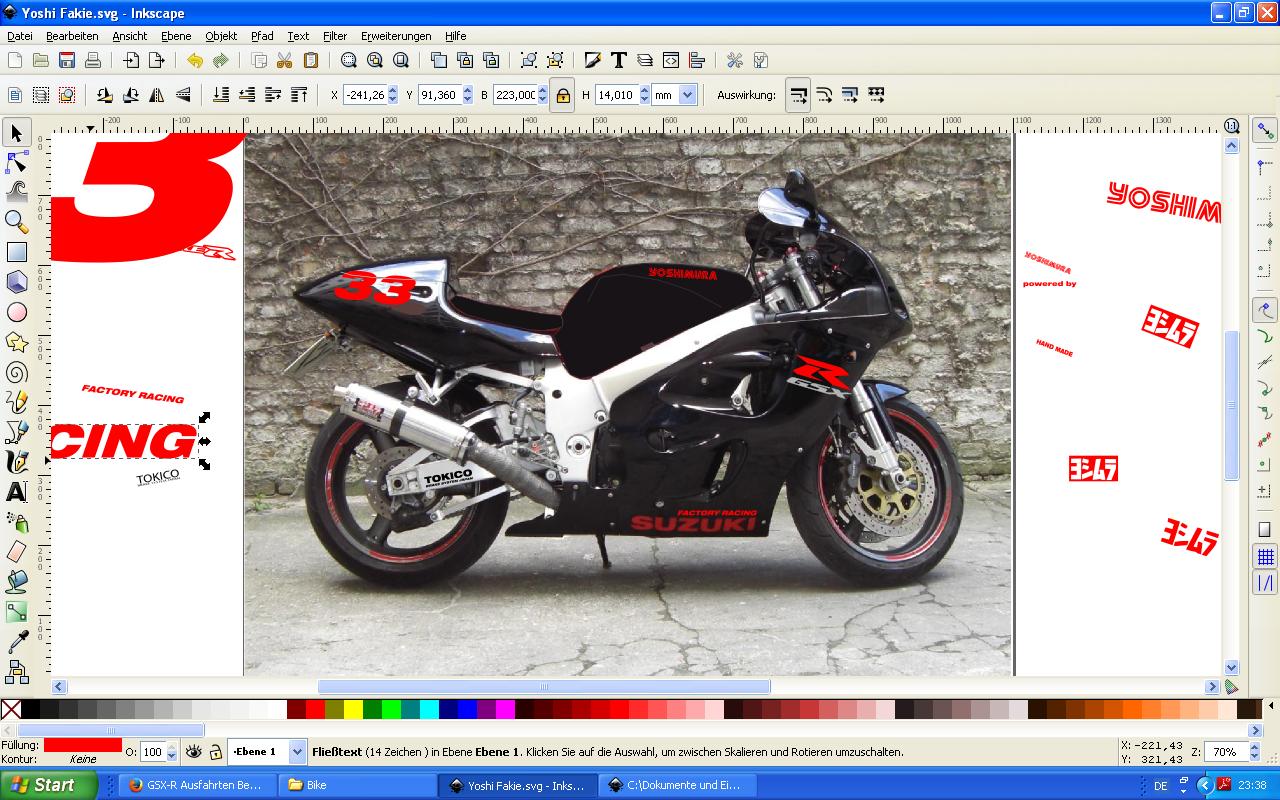
Task: Rotate selection 90° counter-clockwise
Action: (105, 95)
